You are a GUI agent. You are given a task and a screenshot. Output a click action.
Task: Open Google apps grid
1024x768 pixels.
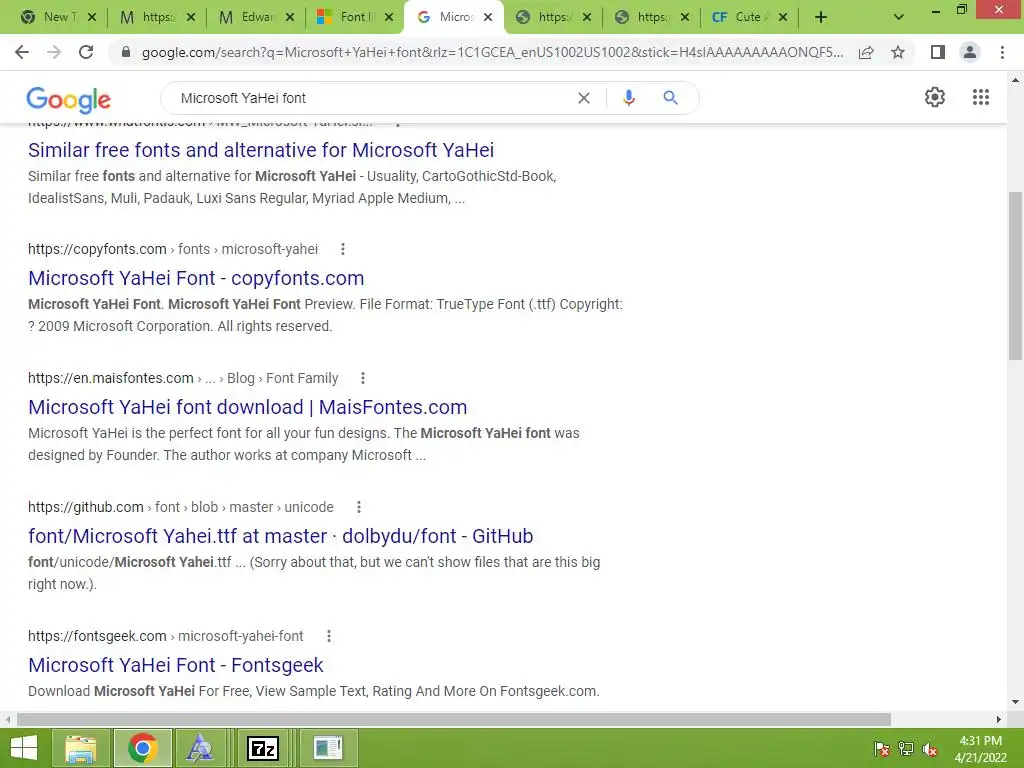[981, 97]
